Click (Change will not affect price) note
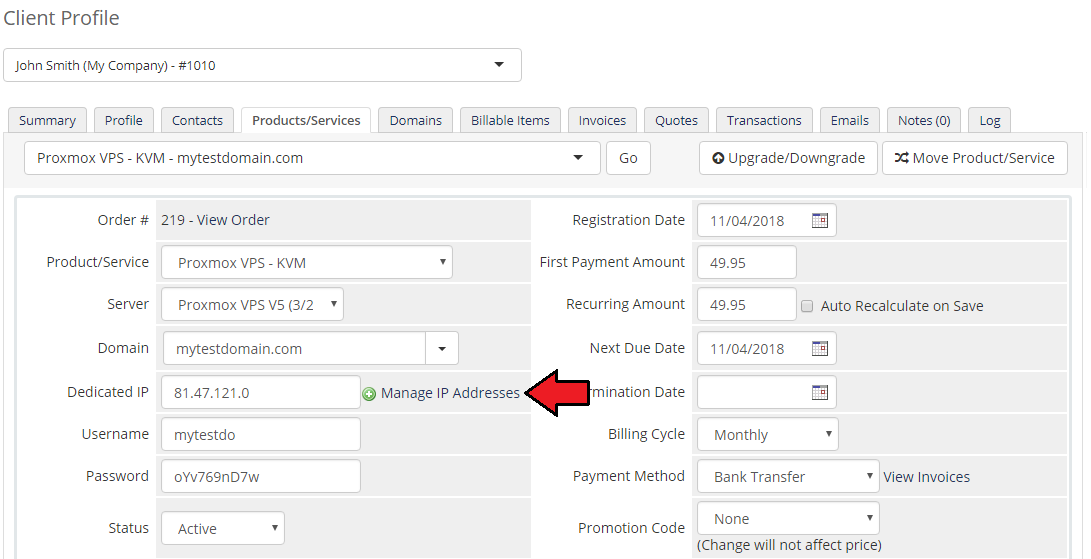This screenshot has height=559, width=1091. 789,545
